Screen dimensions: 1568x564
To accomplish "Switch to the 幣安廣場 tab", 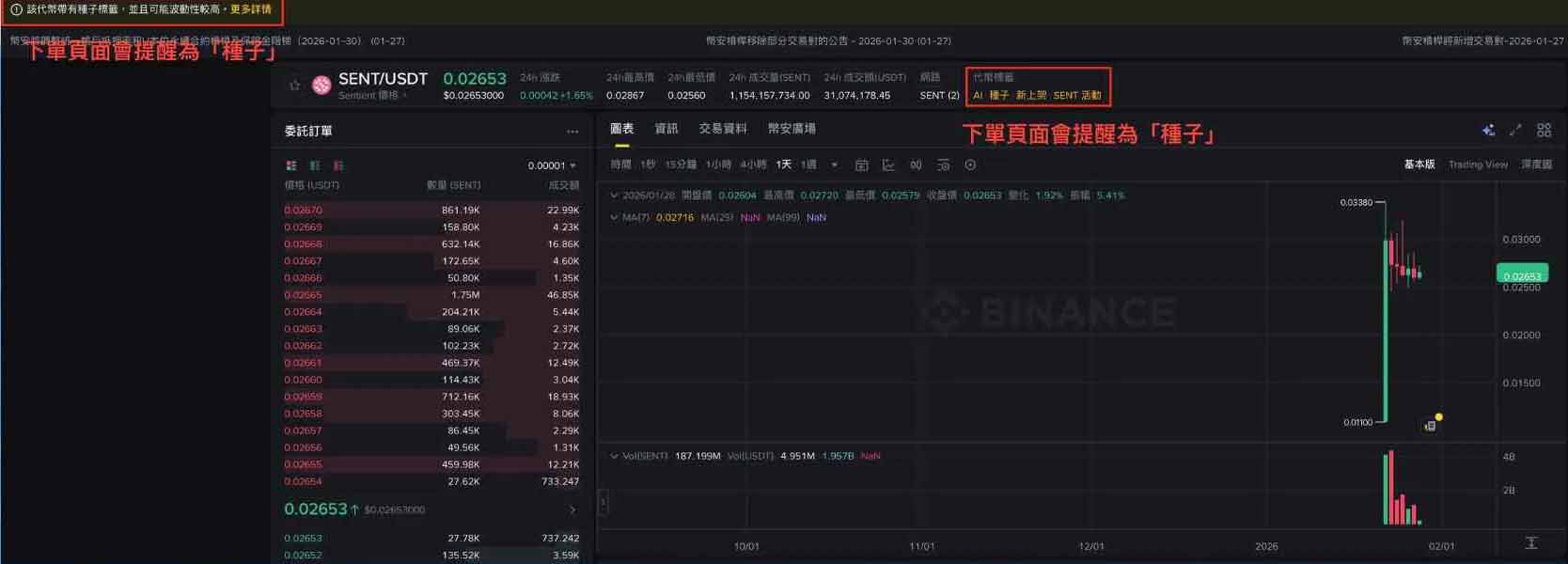I will (792, 129).
